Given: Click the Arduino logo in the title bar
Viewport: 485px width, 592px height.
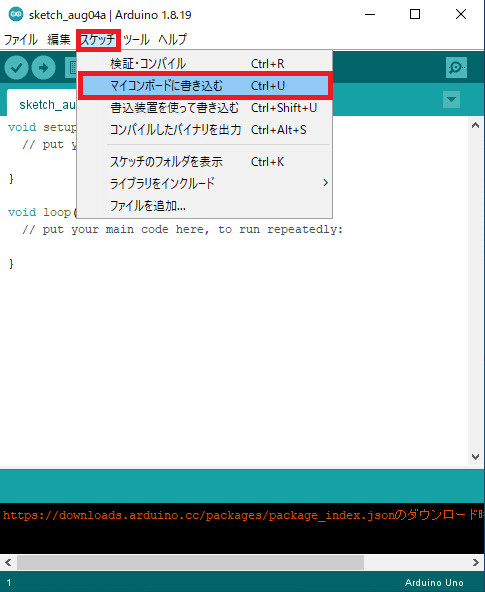Looking at the screenshot, I should point(16,14).
